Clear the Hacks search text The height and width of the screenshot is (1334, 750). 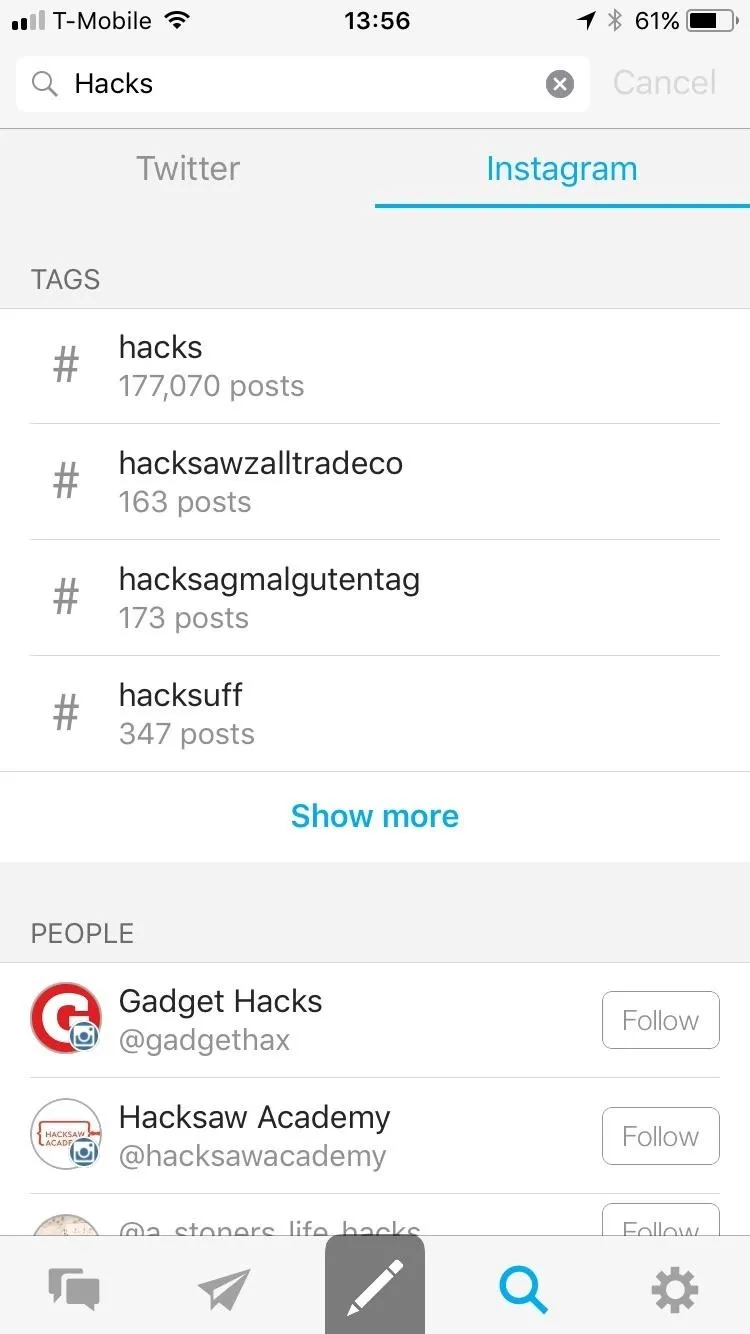click(x=560, y=84)
